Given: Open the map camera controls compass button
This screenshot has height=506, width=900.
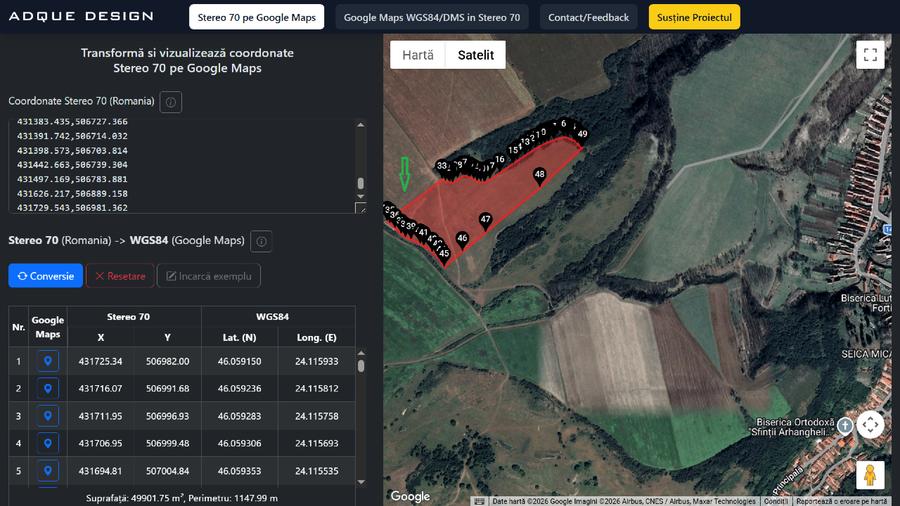Looking at the screenshot, I should pyautogui.click(x=870, y=425).
